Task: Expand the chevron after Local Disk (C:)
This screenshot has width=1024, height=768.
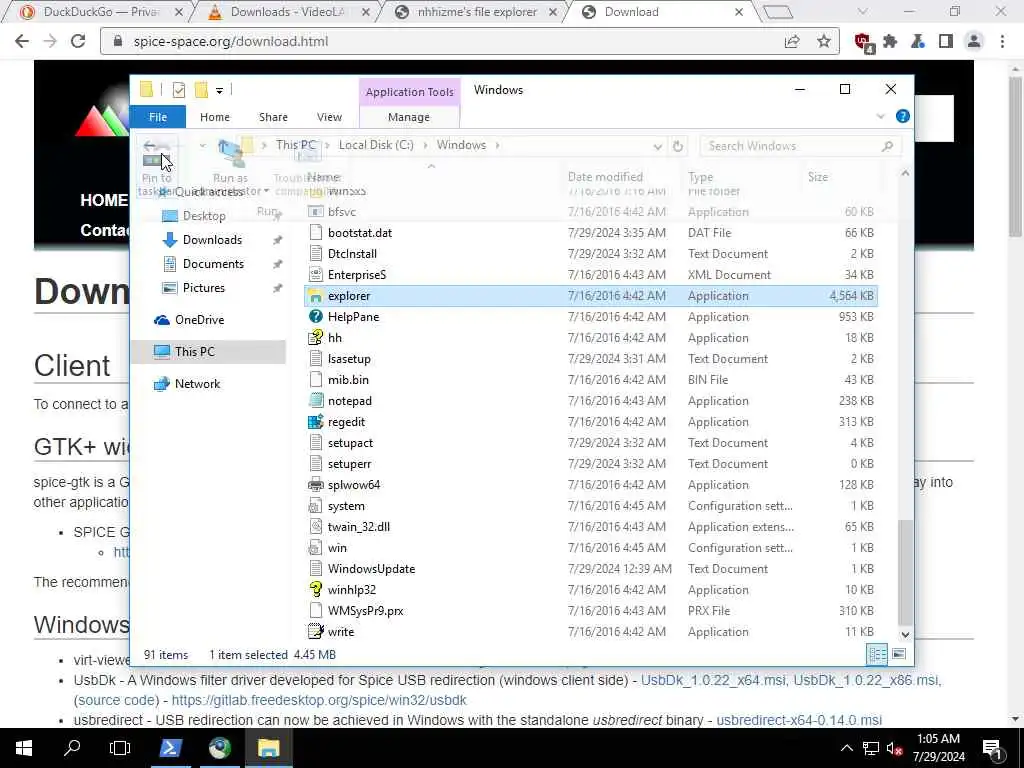Action: tap(425, 145)
